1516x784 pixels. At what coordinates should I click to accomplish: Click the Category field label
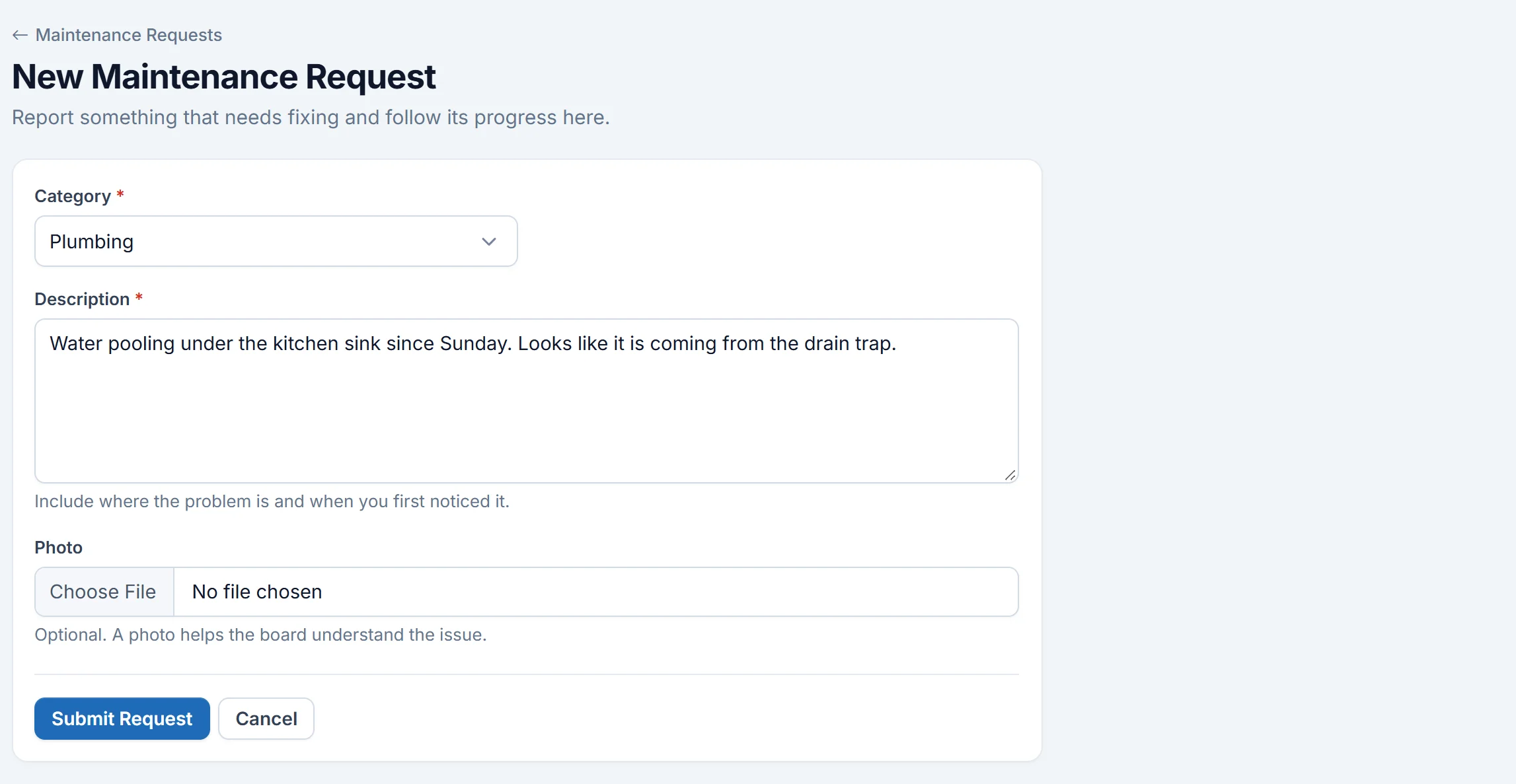[73, 196]
